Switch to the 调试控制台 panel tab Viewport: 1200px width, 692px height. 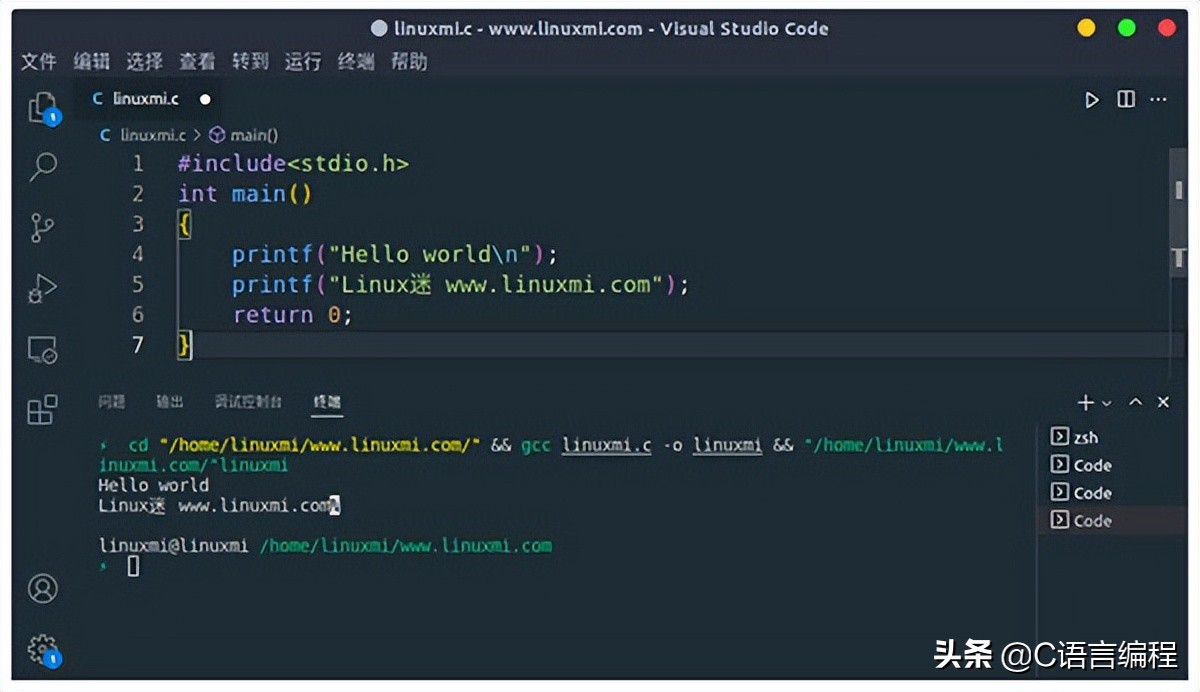tap(248, 402)
